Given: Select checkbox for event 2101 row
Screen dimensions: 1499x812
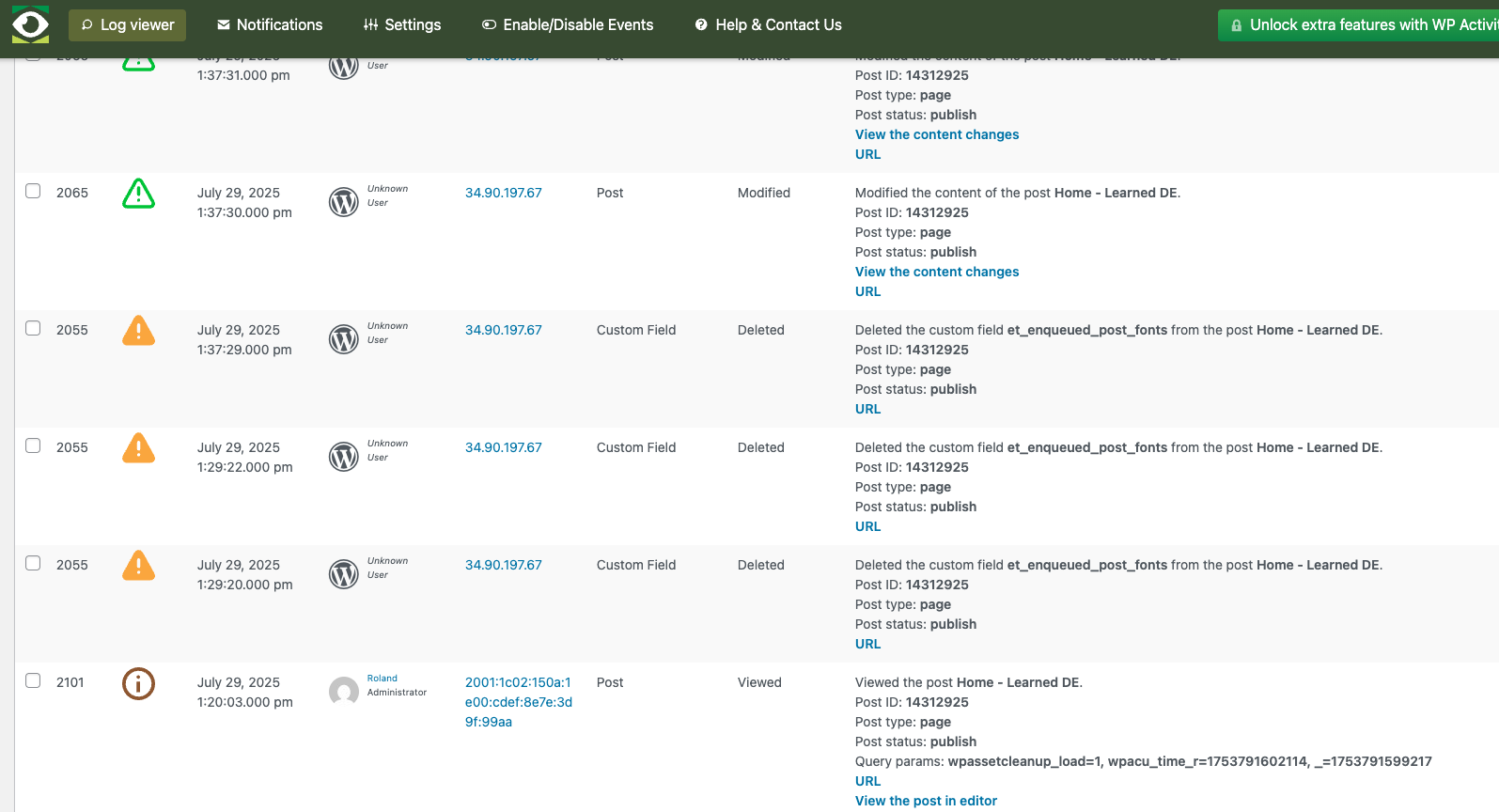Looking at the screenshot, I should [33, 680].
